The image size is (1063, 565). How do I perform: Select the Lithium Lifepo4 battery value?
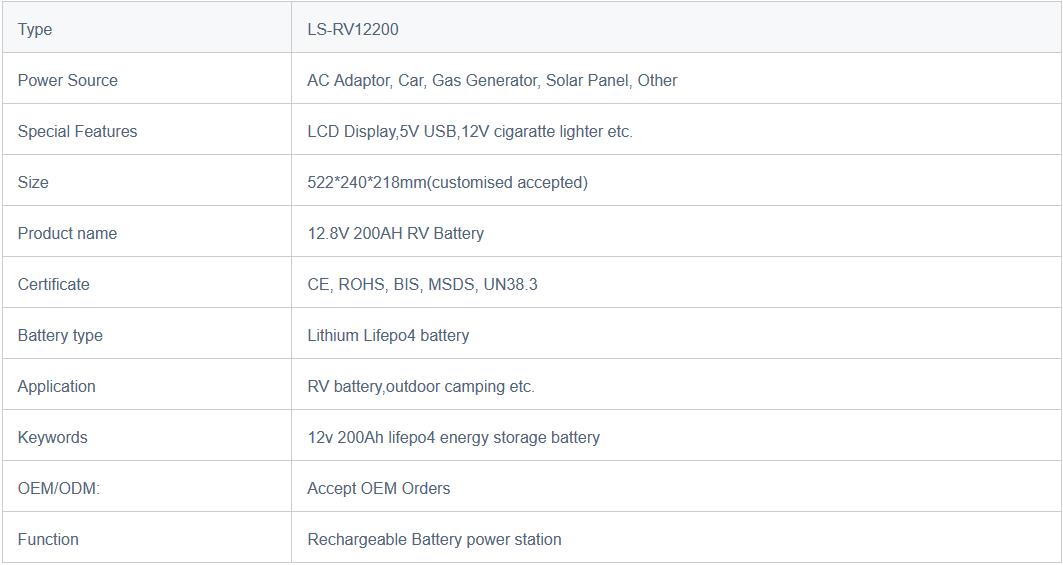point(388,336)
